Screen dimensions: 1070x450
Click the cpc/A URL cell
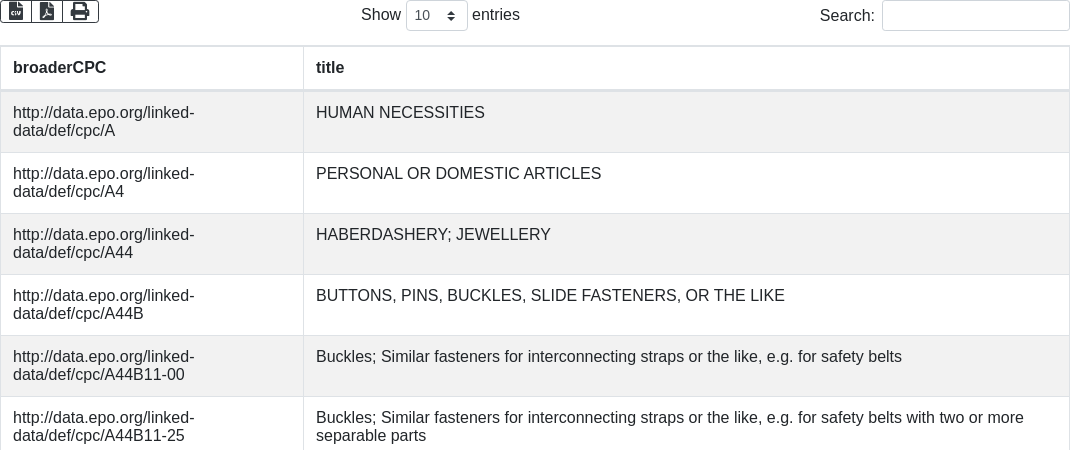104,122
